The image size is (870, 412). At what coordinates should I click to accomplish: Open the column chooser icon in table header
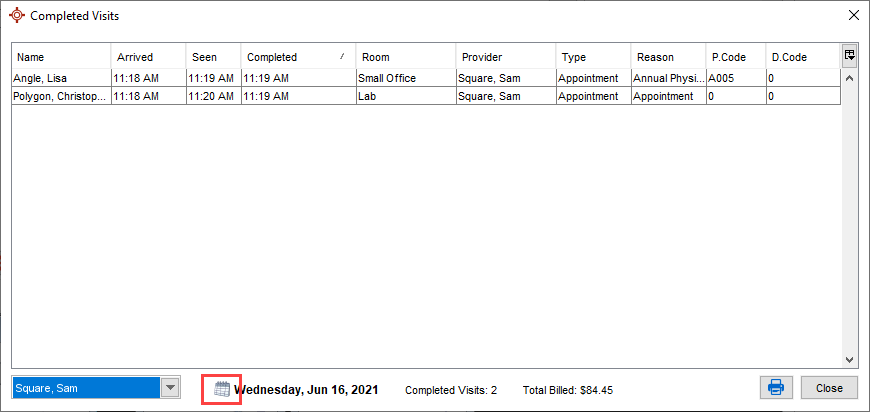coord(849,55)
